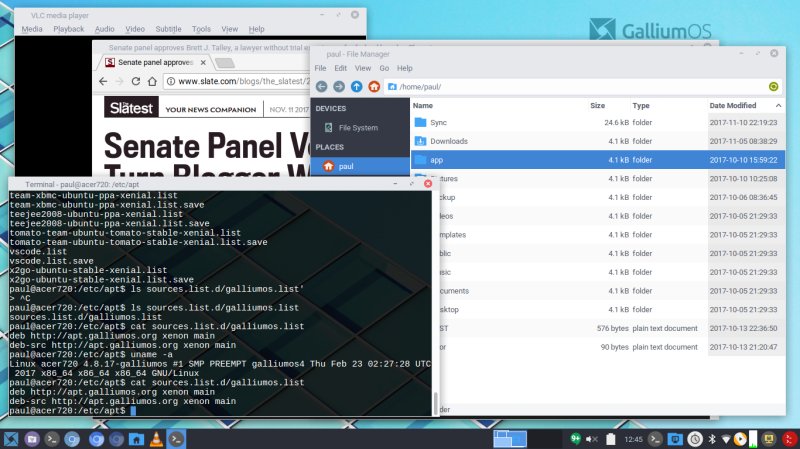Go forward in the File Manager toolbar

339,87
